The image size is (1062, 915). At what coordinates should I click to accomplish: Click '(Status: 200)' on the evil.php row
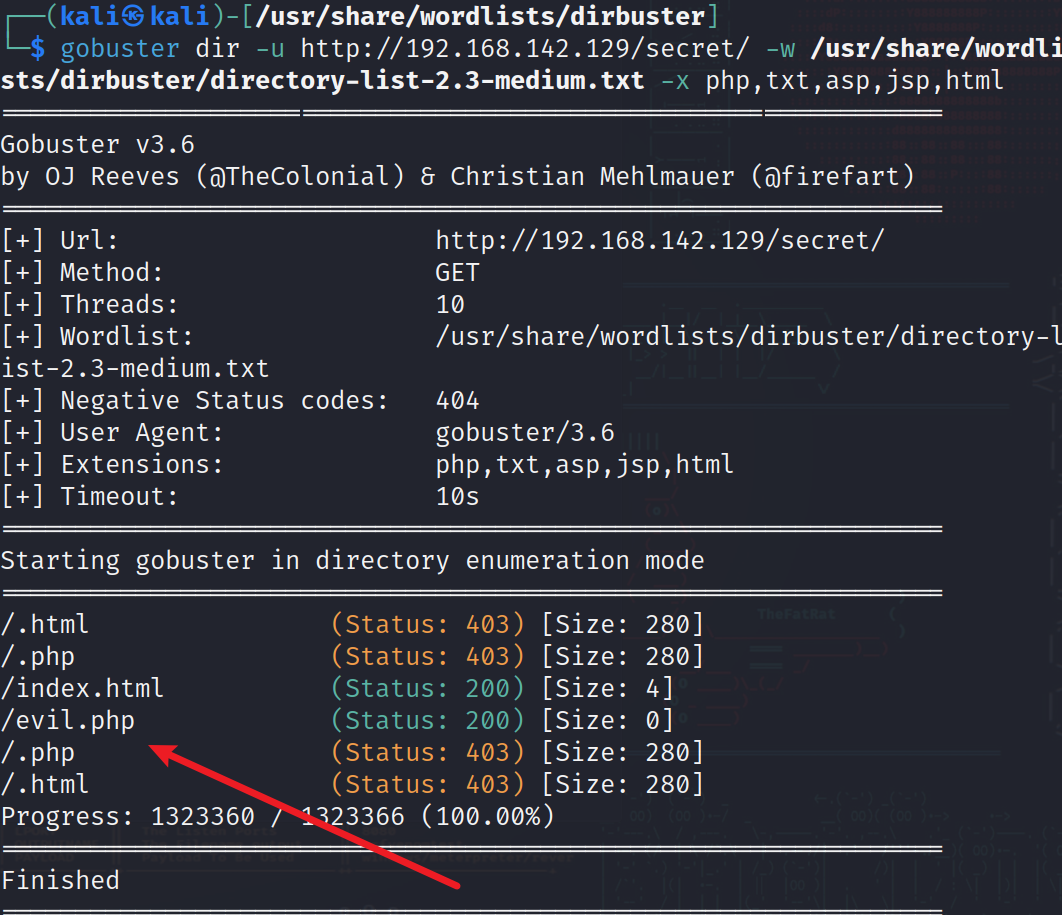coord(427,721)
